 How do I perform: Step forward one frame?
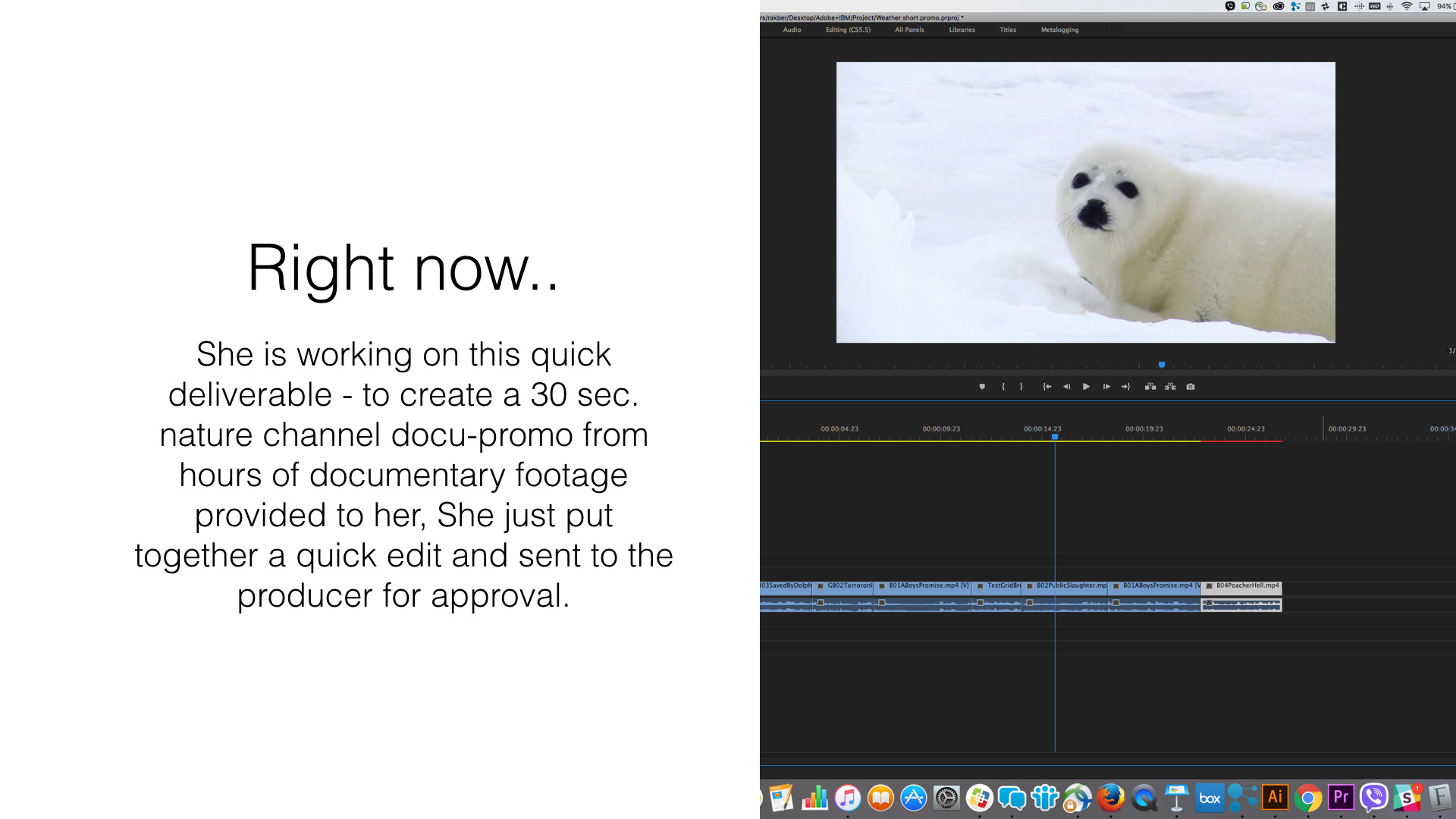[1106, 387]
